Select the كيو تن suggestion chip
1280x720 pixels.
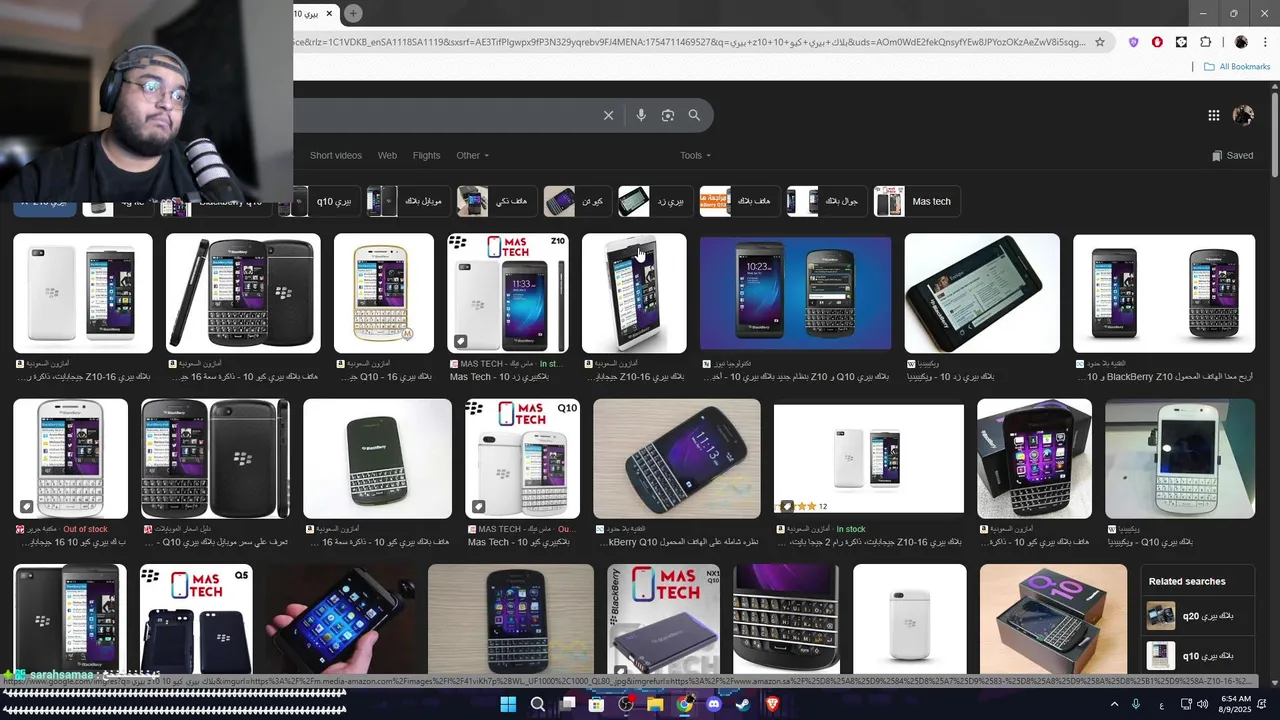point(576,201)
